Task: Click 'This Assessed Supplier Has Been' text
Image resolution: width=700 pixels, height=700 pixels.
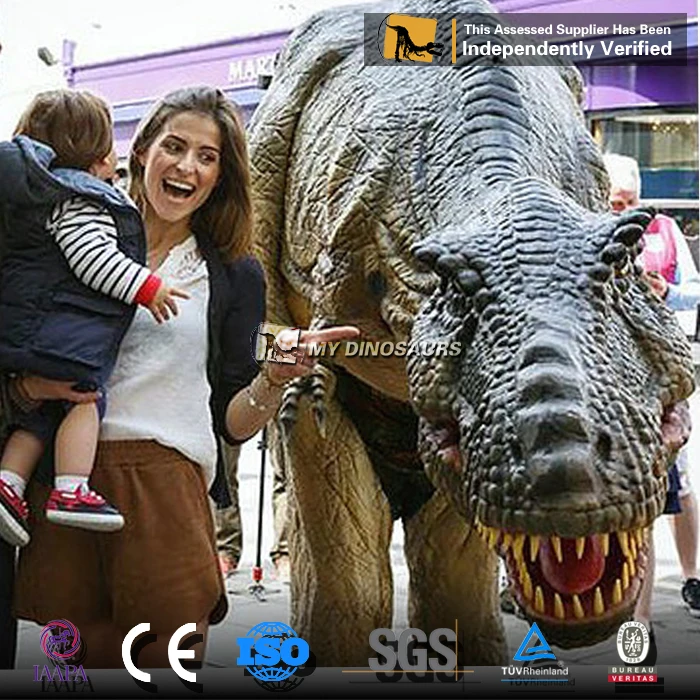Action: coord(567,29)
